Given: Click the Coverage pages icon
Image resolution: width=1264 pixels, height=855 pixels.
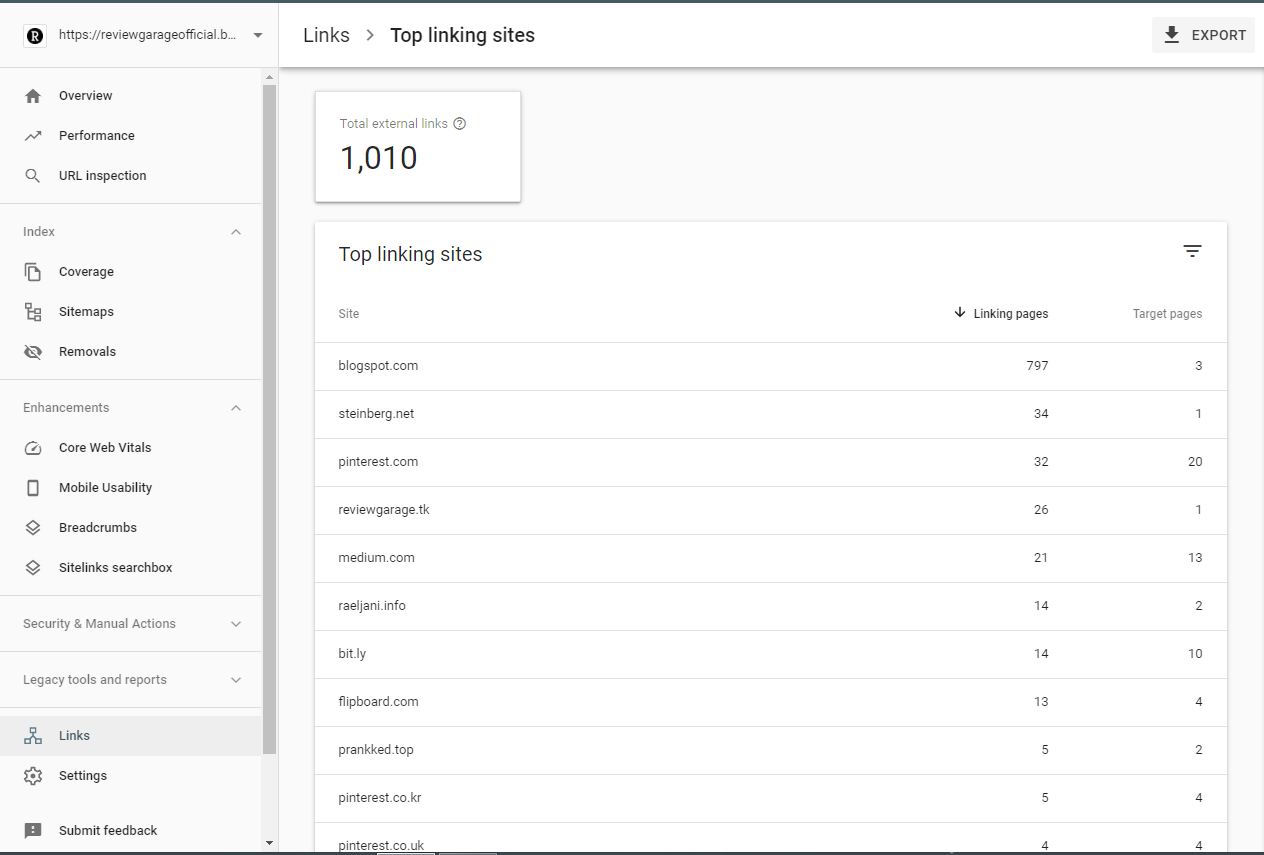Looking at the screenshot, I should pyautogui.click(x=33, y=272).
